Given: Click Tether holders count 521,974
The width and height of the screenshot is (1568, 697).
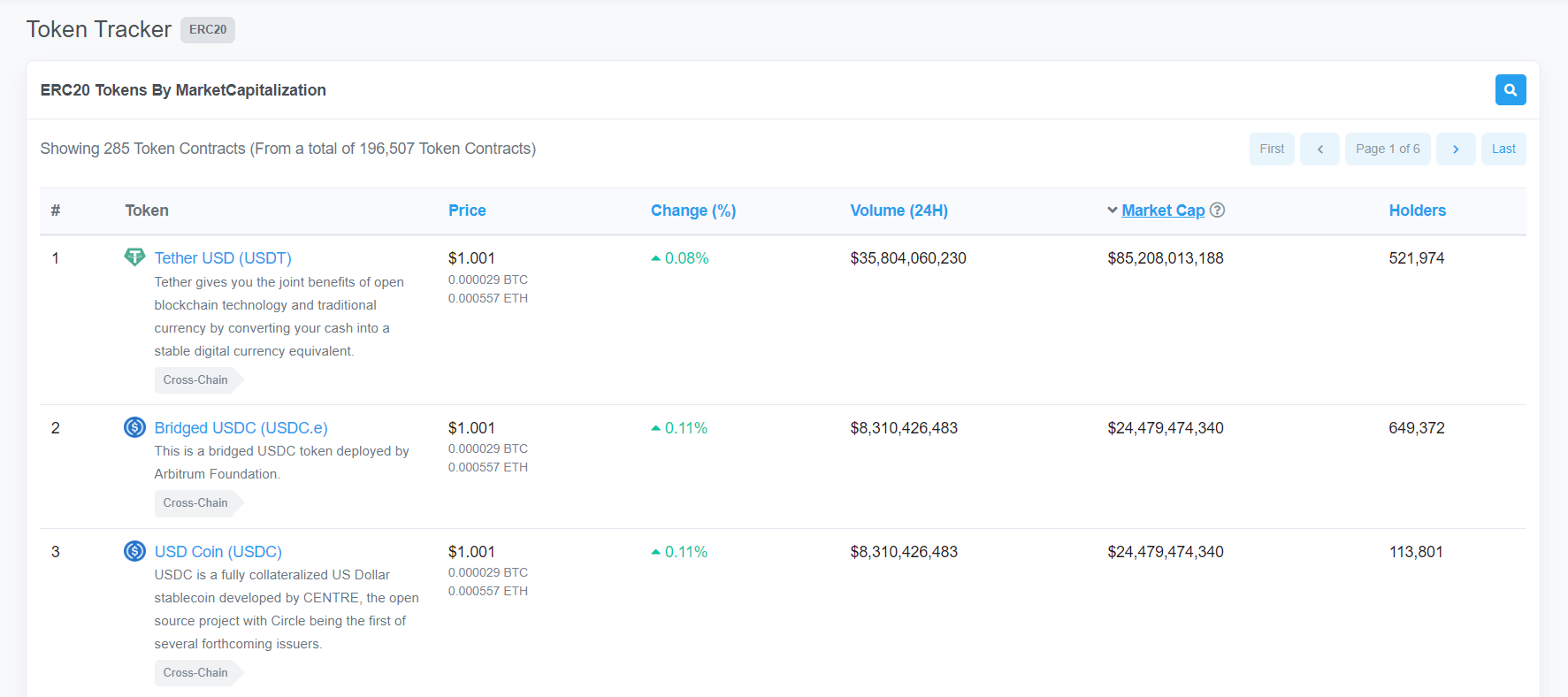Looking at the screenshot, I should [1417, 258].
